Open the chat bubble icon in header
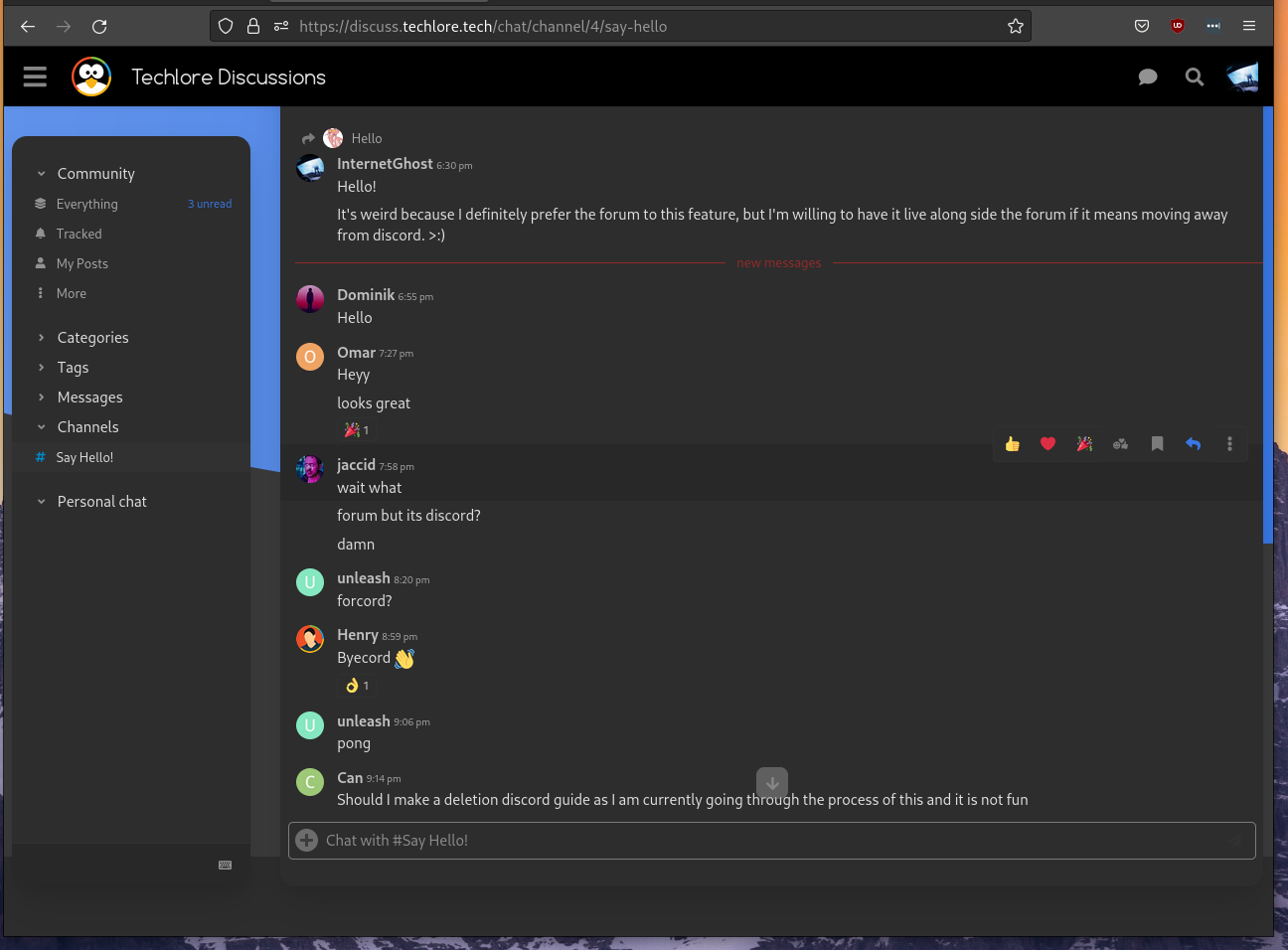This screenshot has height=950, width=1288. click(1148, 77)
